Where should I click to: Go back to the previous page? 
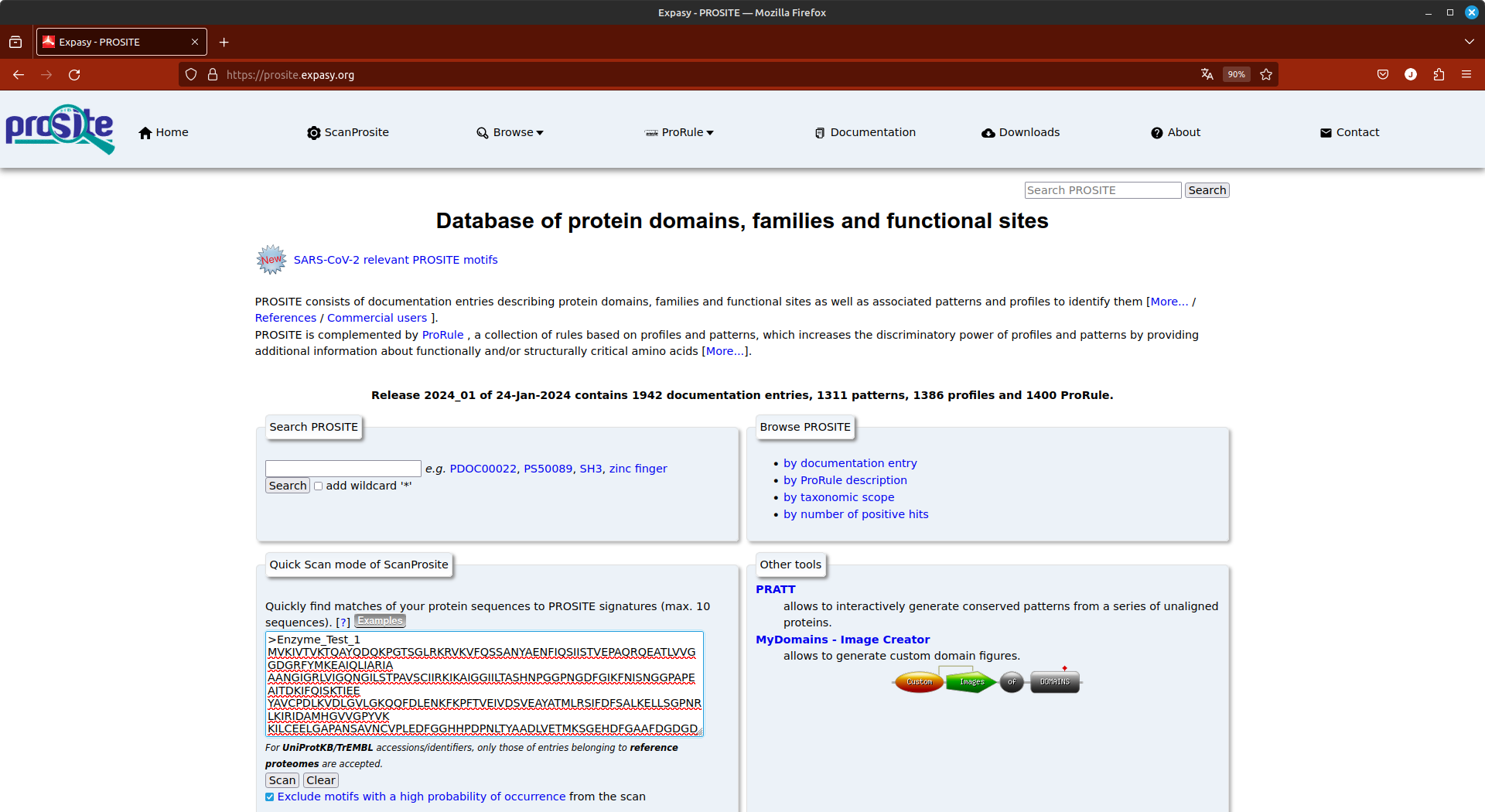19,74
